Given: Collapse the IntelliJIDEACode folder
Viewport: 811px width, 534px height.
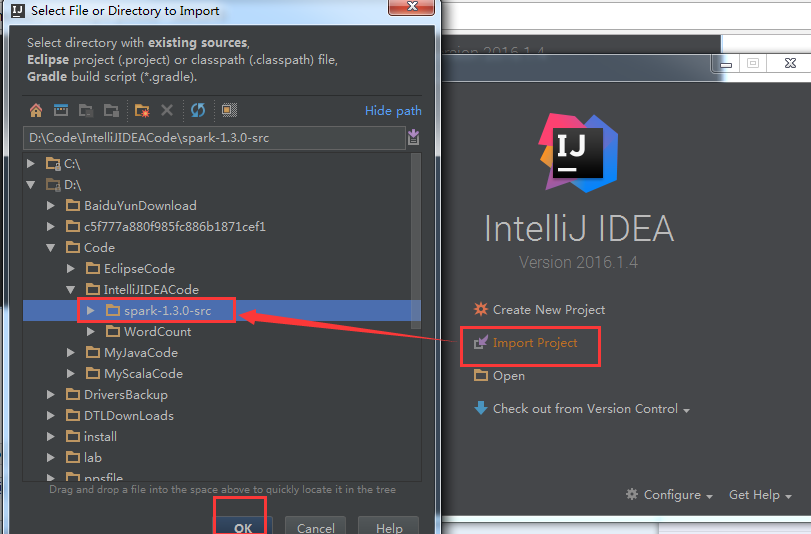Looking at the screenshot, I should point(71,290).
